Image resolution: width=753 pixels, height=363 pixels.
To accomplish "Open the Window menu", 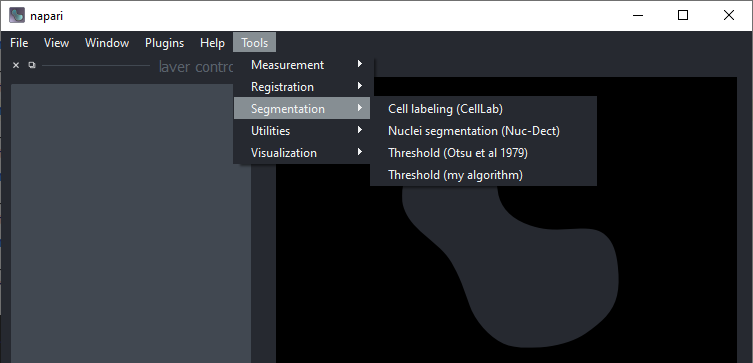I will (107, 43).
